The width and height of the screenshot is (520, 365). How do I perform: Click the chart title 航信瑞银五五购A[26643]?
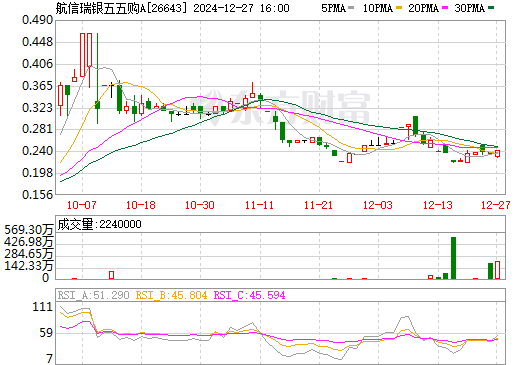coord(121,8)
